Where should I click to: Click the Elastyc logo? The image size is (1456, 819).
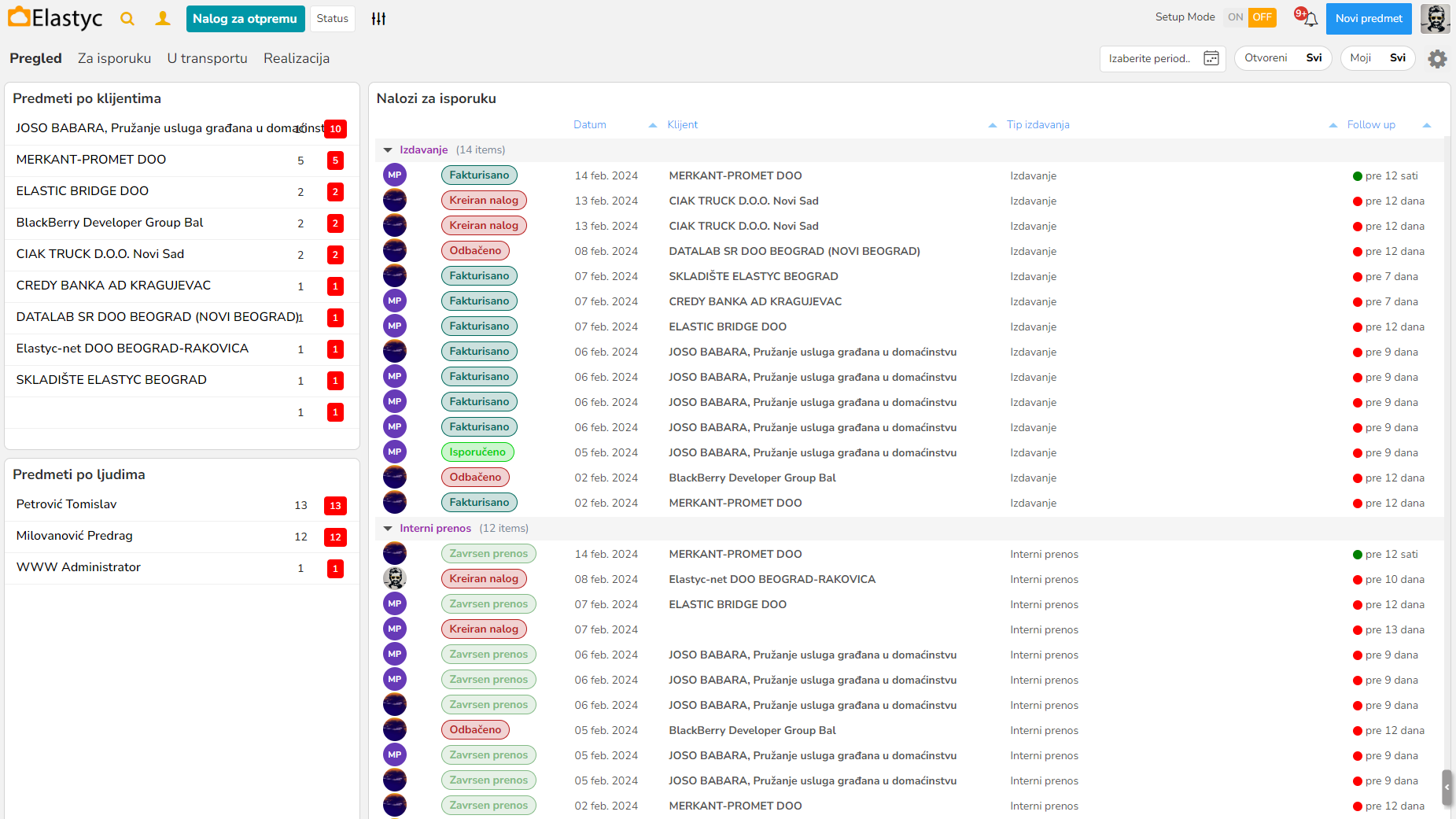[x=55, y=18]
